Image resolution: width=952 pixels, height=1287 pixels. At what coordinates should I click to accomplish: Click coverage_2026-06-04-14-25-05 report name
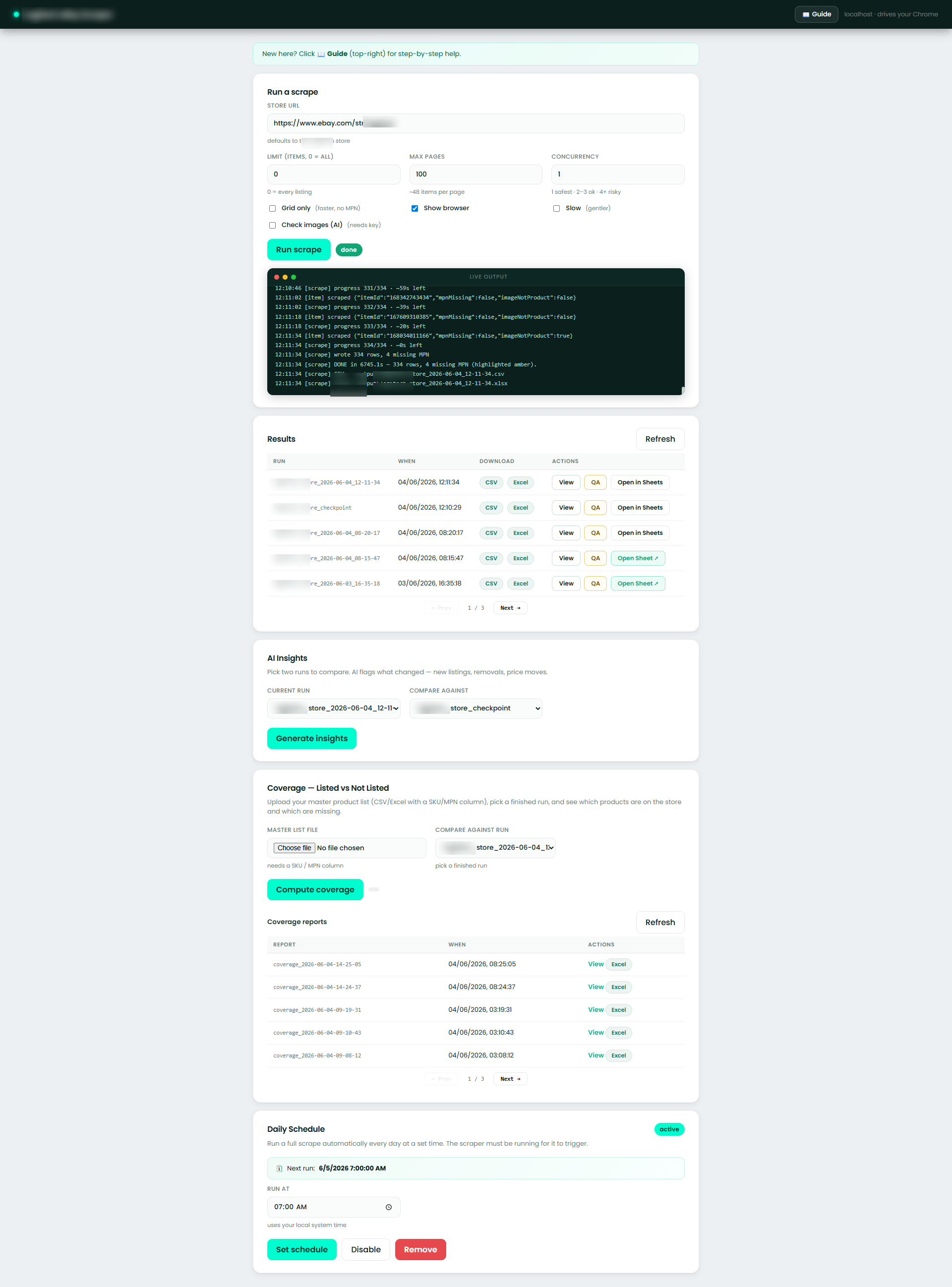click(x=317, y=965)
